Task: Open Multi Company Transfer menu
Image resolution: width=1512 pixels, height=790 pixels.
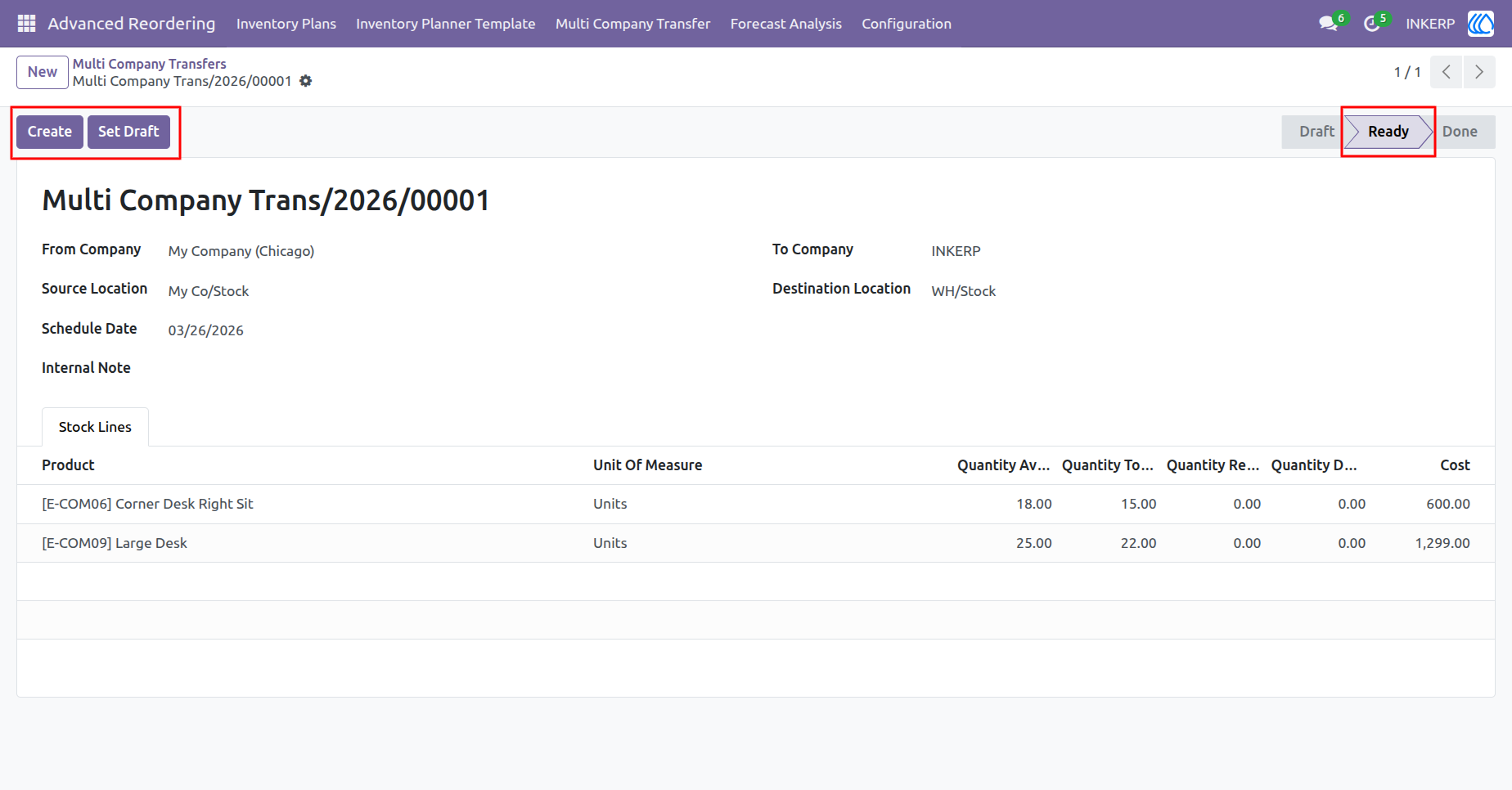Action: (x=633, y=24)
